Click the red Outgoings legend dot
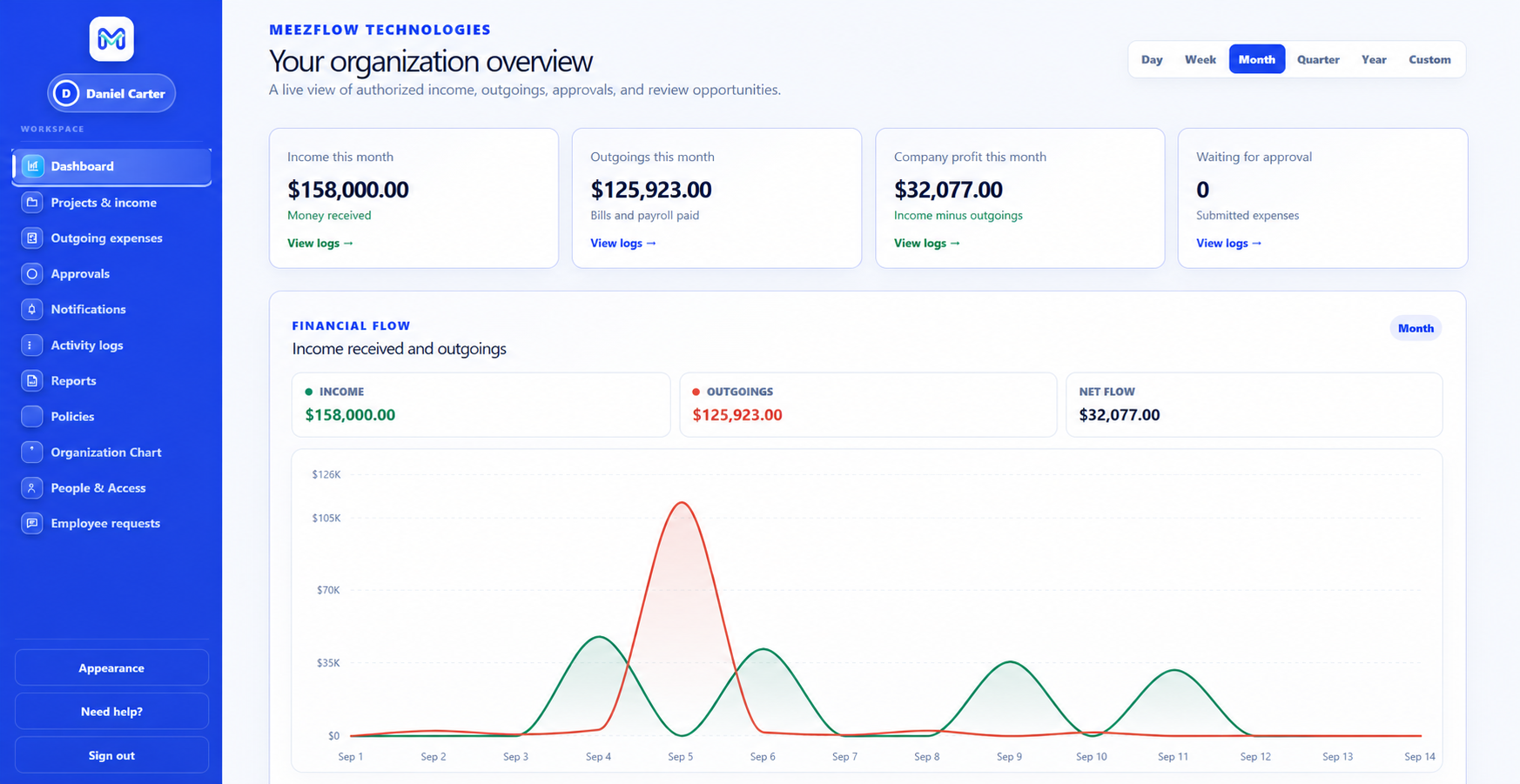Image resolution: width=1520 pixels, height=784 pixels. [696, 392]
